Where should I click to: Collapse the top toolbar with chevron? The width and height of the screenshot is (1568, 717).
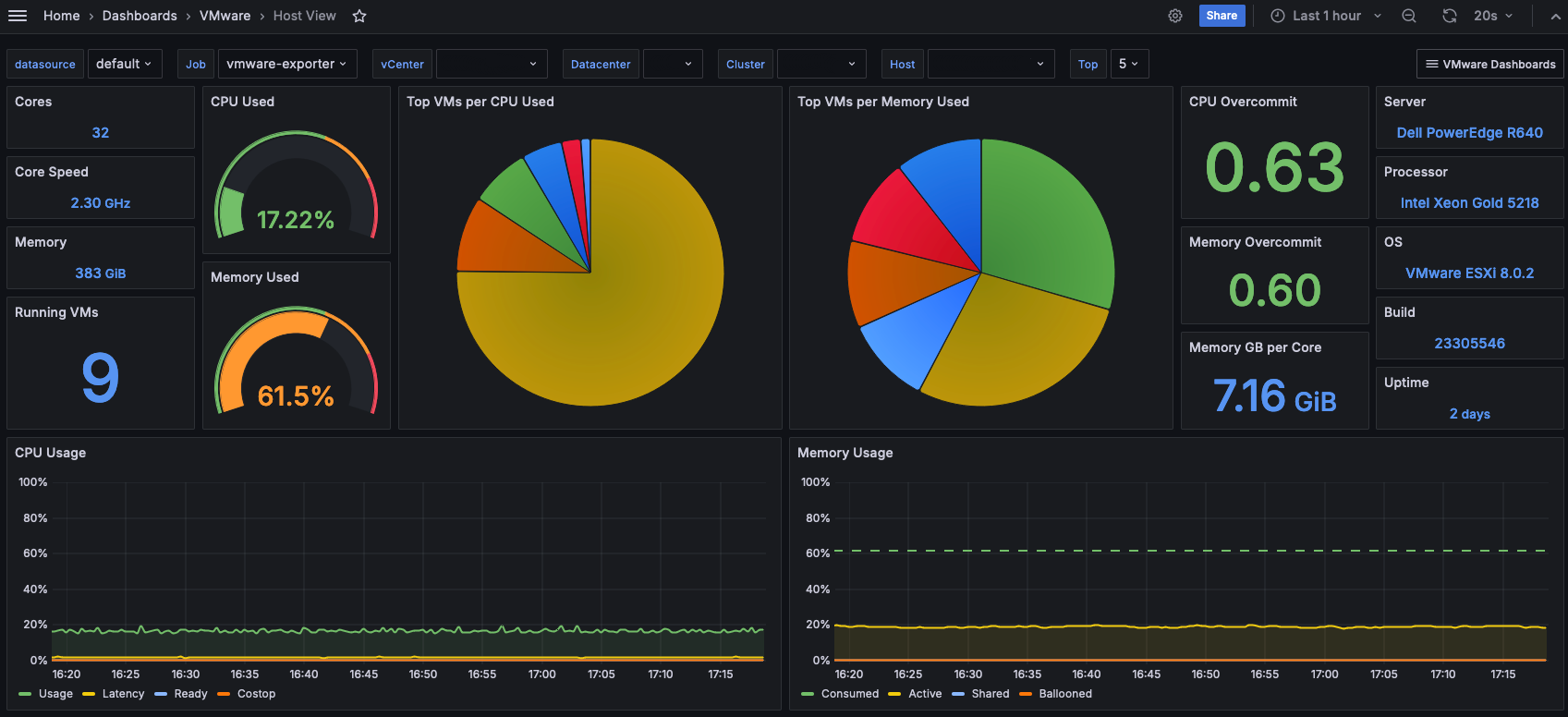(x=1556, y=16)
